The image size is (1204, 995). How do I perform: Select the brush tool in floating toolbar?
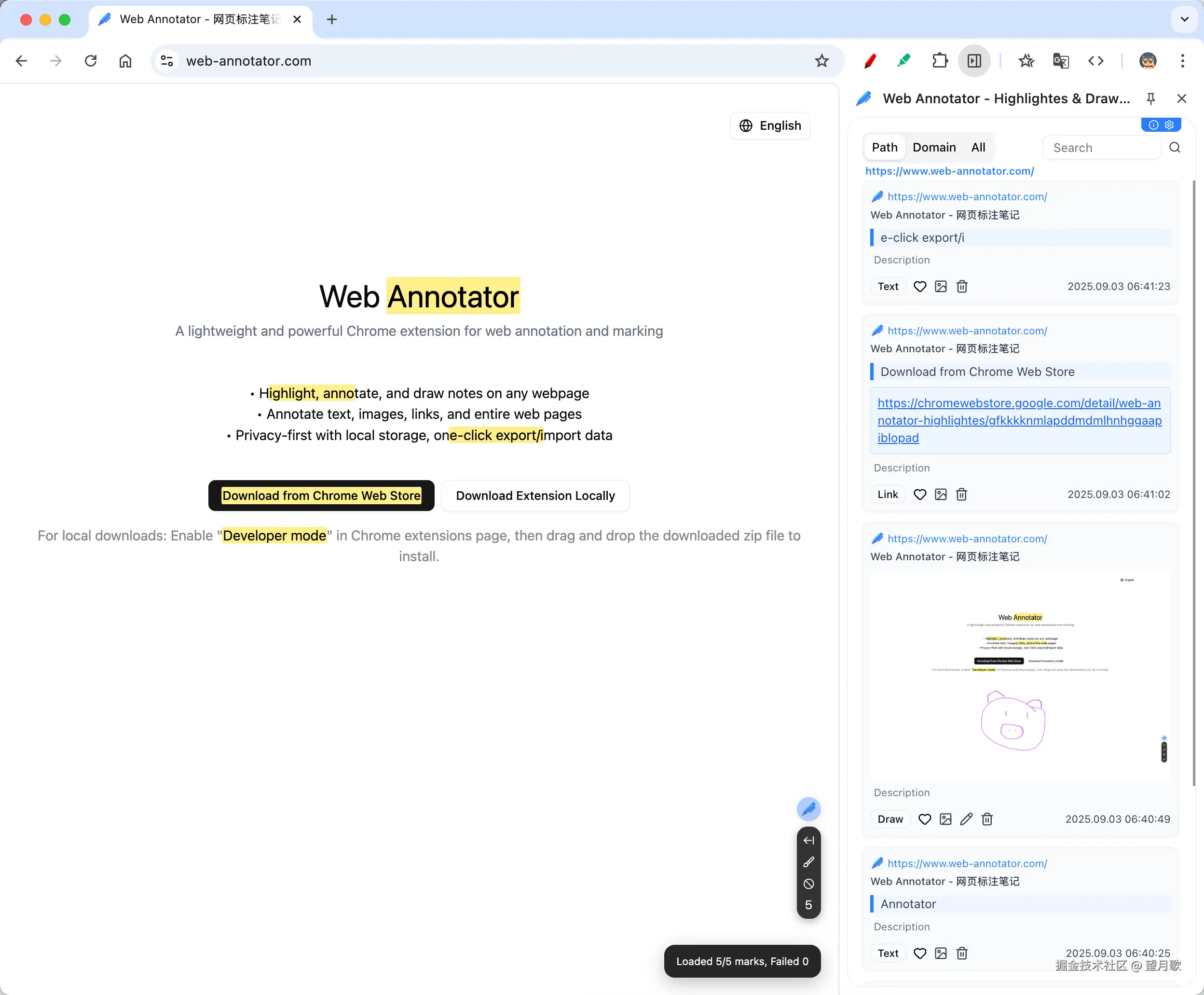pyautogui.click(x=808, y=862)
